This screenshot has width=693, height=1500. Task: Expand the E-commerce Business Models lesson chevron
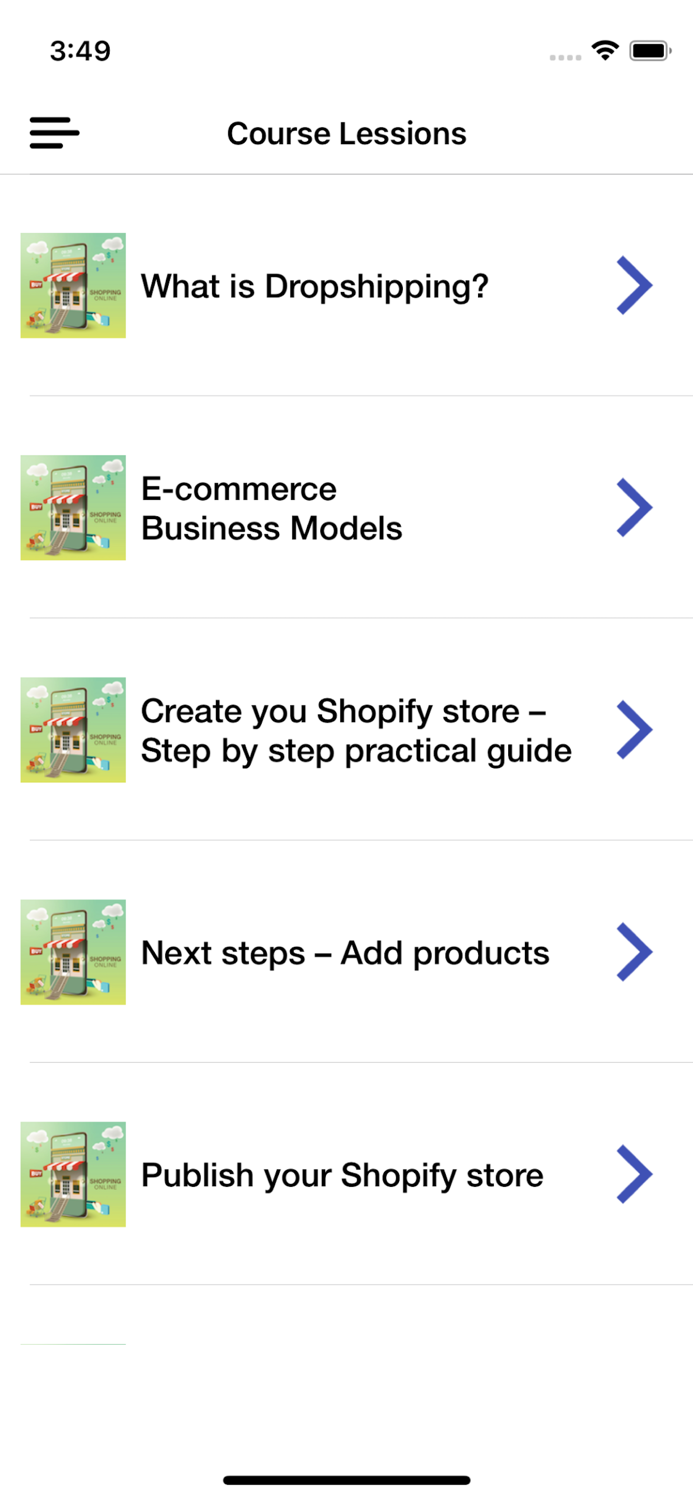(636, 508)
